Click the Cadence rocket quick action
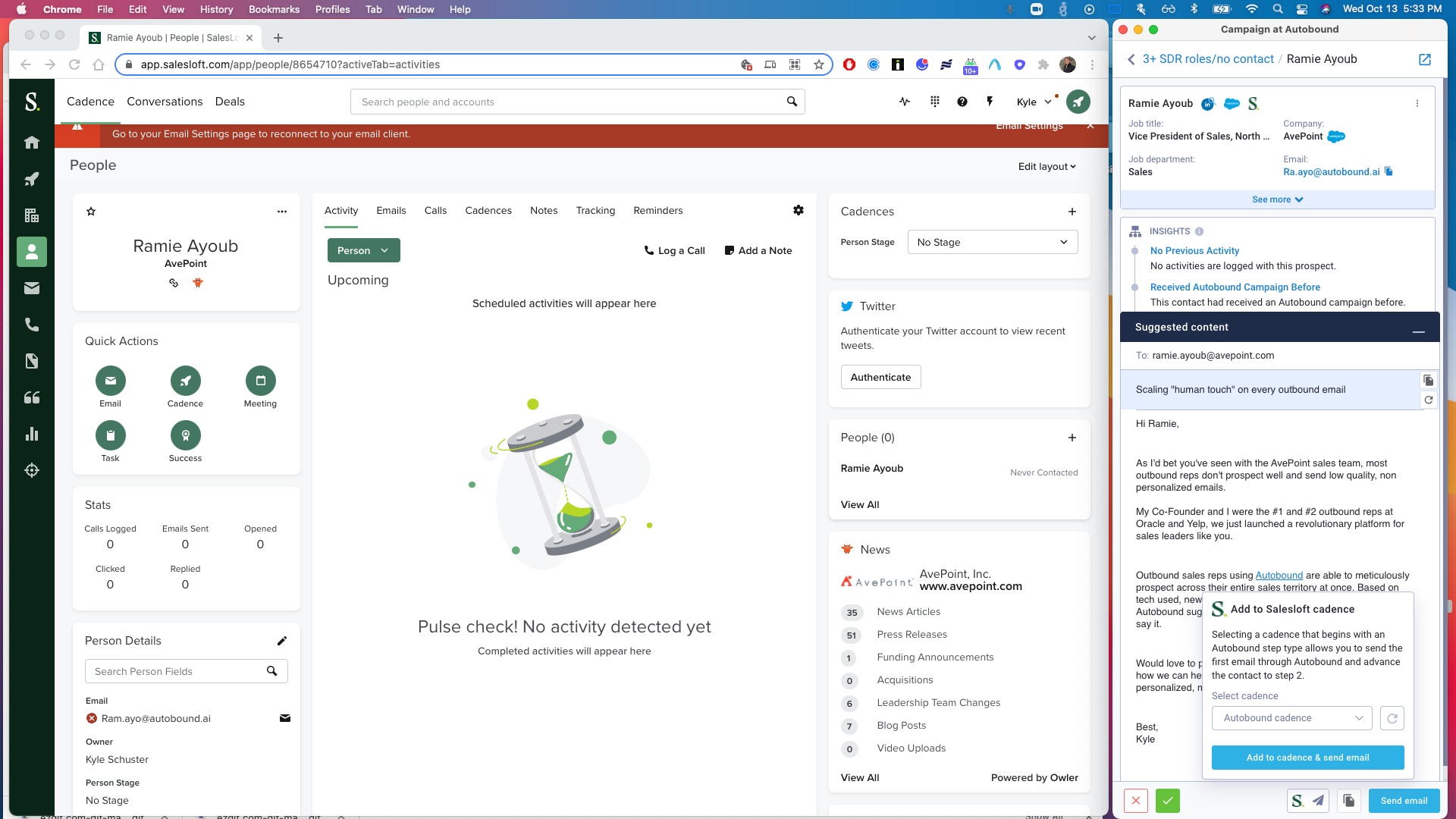Screen dimensions: 1456x819 pos(185,381)
